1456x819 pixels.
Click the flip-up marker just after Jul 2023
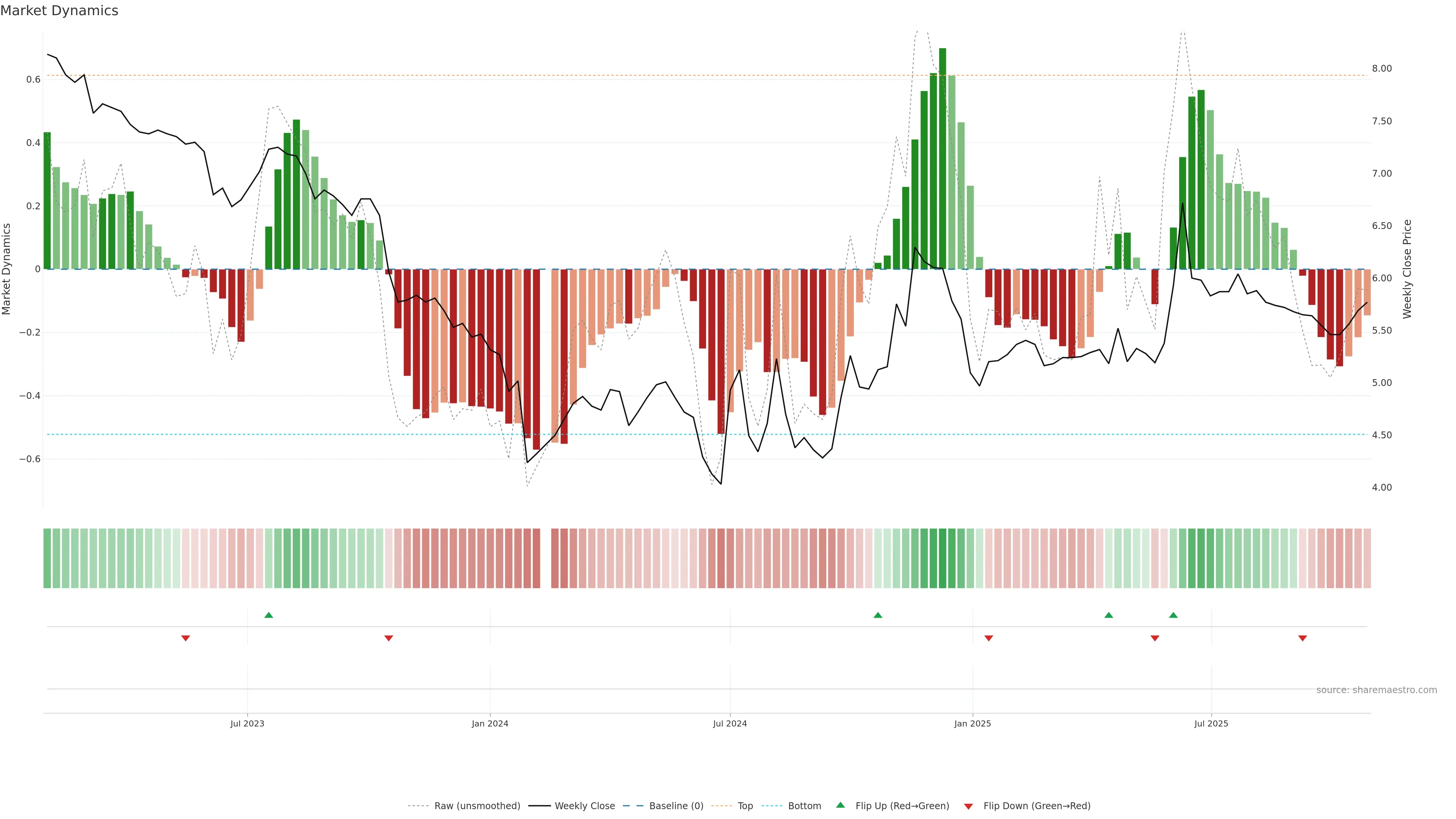pyautogui.click(x=268, y=615)
